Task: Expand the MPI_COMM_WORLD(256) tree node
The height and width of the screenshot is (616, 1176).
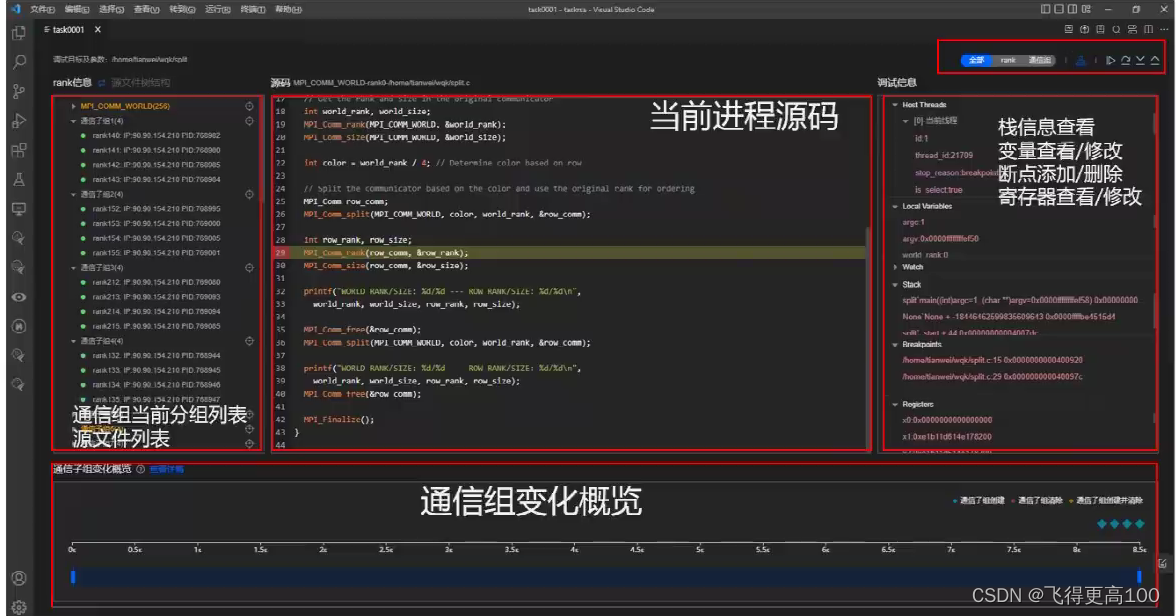Action: (74, 107)
